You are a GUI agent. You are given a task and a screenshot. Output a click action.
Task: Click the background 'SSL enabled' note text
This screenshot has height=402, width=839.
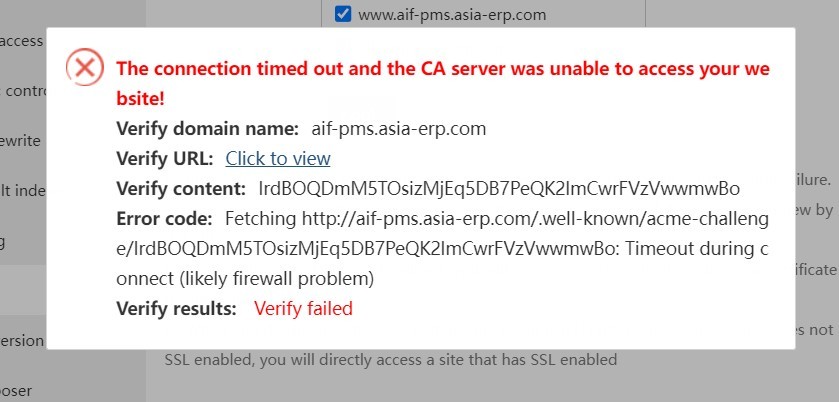(x=390, y=359)
